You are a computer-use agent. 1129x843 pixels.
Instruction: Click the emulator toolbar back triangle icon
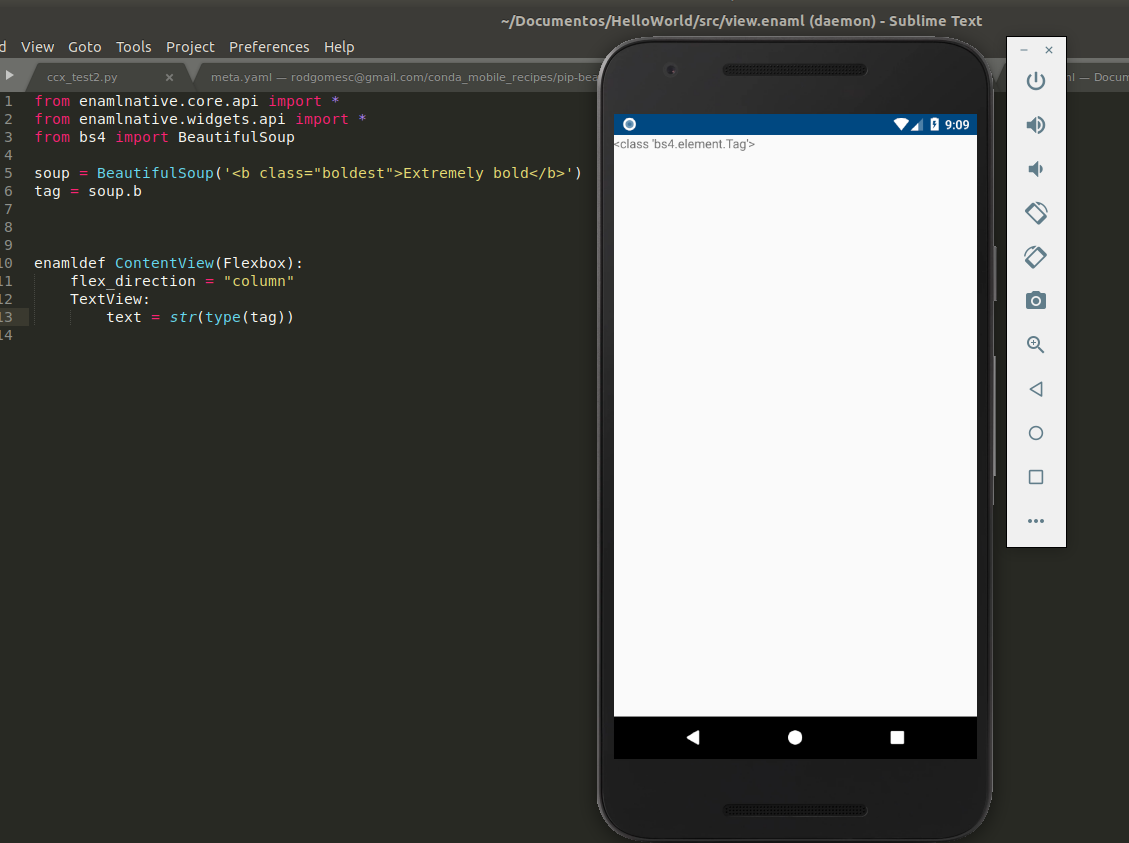1035,389
